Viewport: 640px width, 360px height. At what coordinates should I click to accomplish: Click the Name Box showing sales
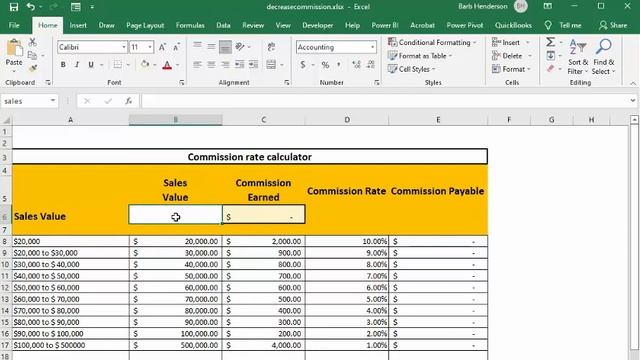25,101
